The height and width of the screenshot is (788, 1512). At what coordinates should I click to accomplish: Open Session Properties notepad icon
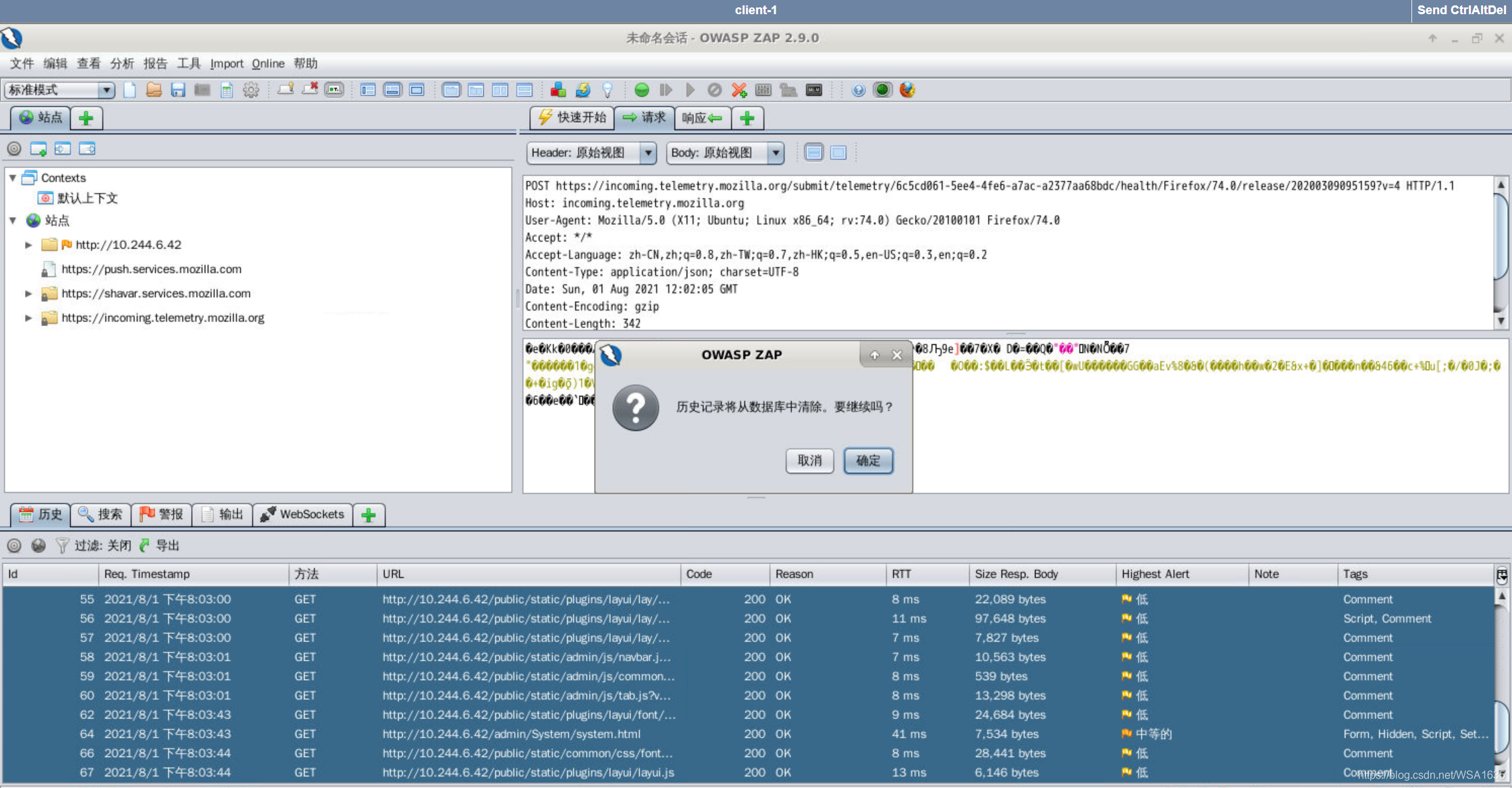pyautogui.click(x=227, y=90)
